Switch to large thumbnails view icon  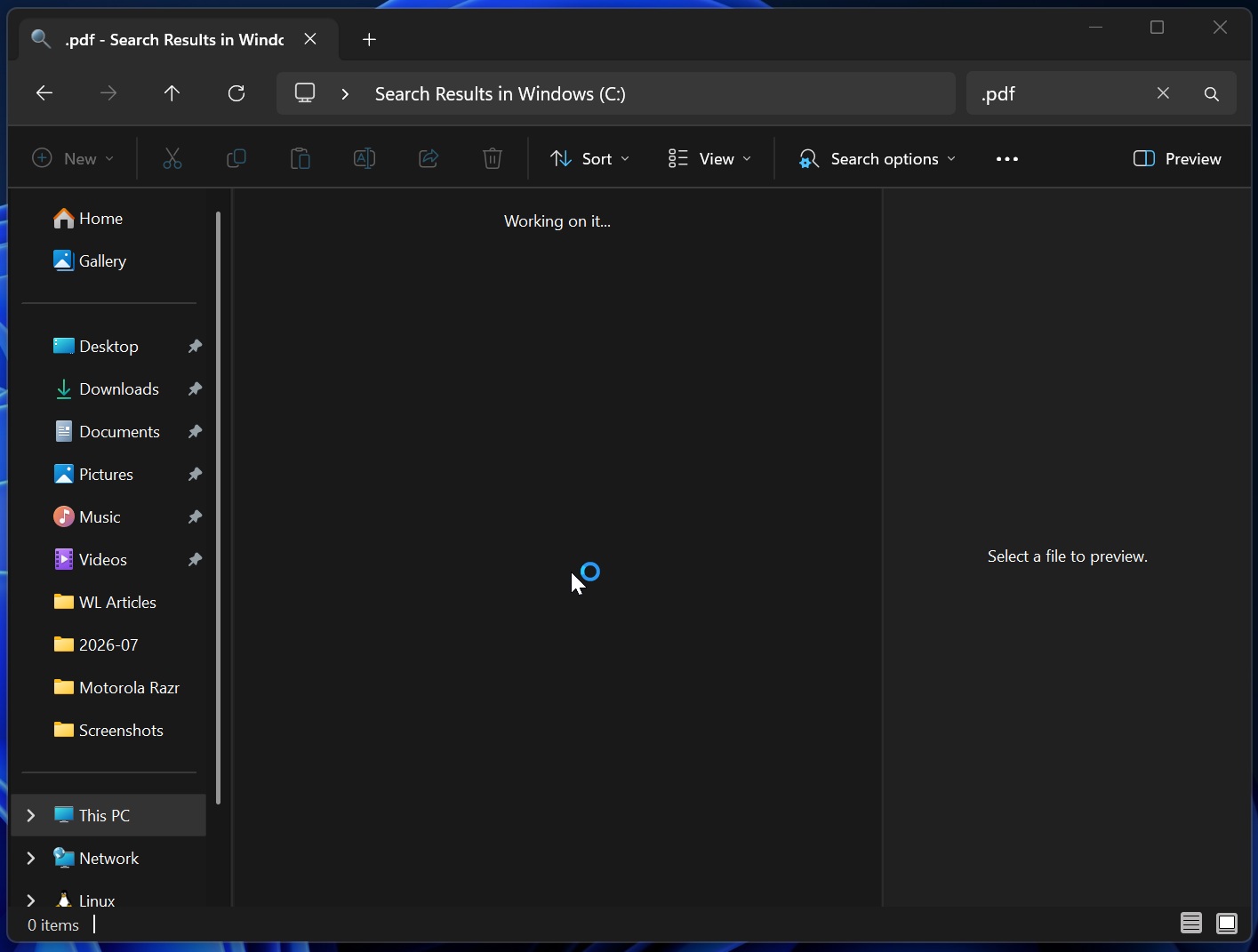pos(1227,924)
